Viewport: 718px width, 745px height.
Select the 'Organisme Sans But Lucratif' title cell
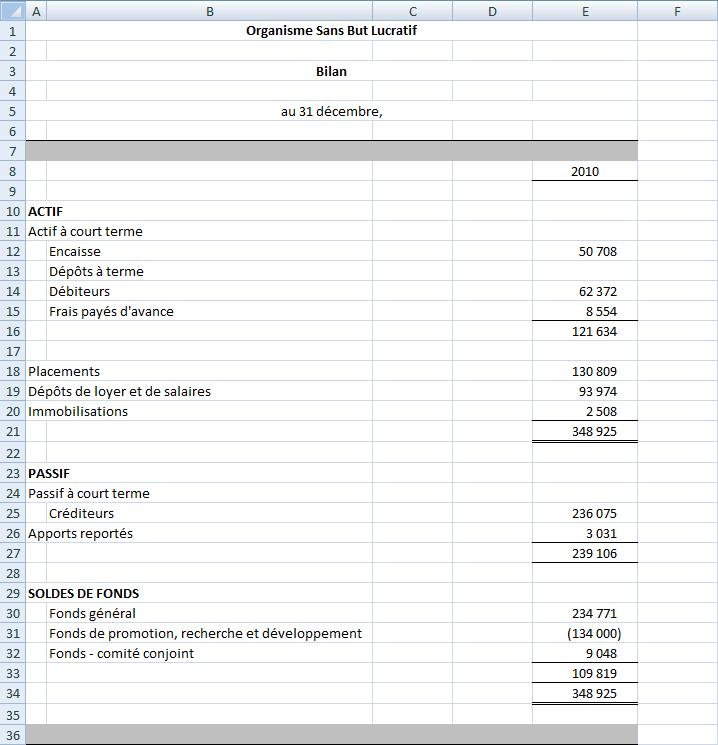[331, 31]
